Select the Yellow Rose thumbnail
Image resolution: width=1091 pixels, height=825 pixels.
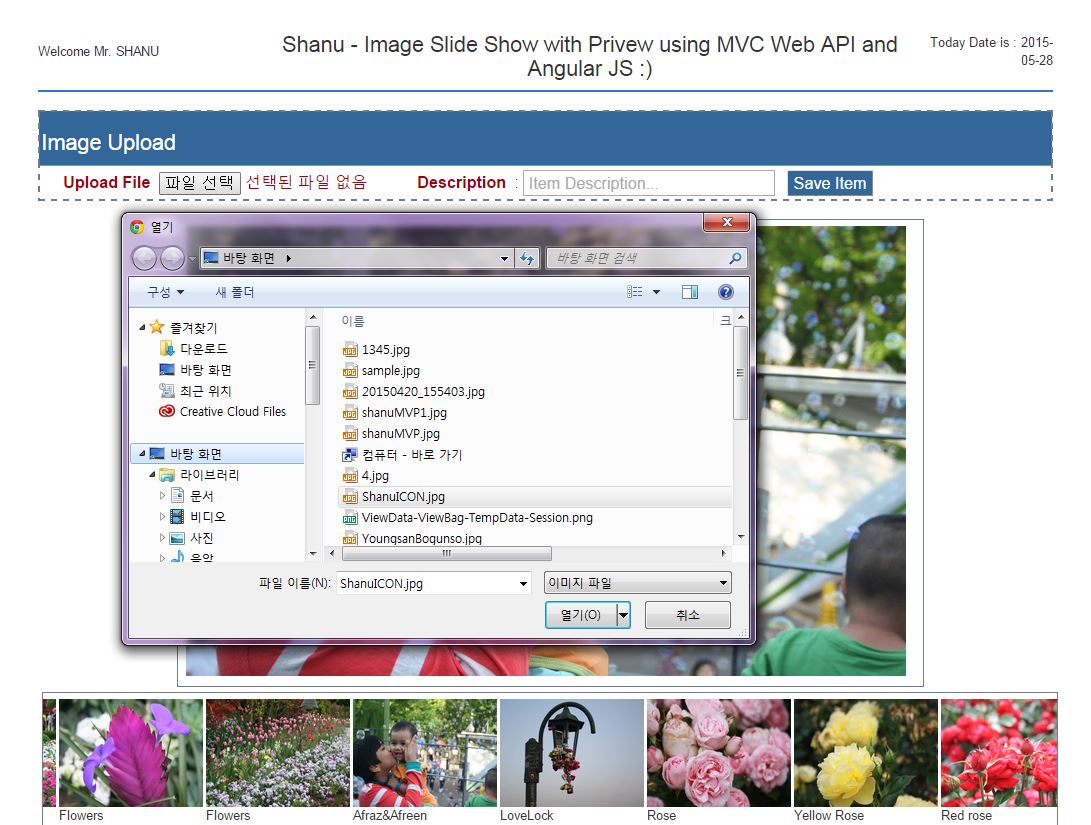pyautogui.click(x=866, y=753)
